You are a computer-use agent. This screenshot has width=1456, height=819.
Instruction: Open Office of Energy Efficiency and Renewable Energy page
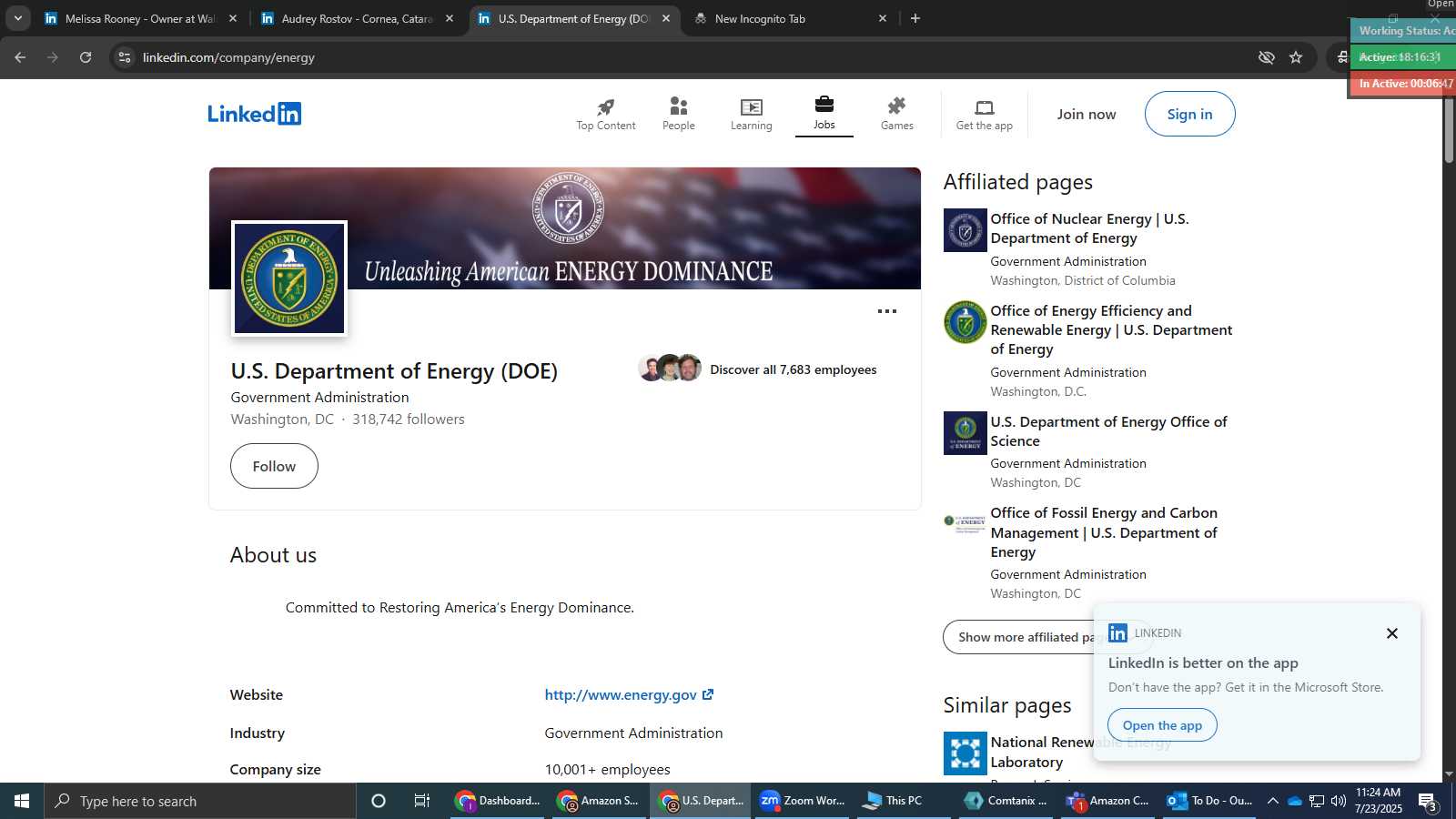point(1111,329)
